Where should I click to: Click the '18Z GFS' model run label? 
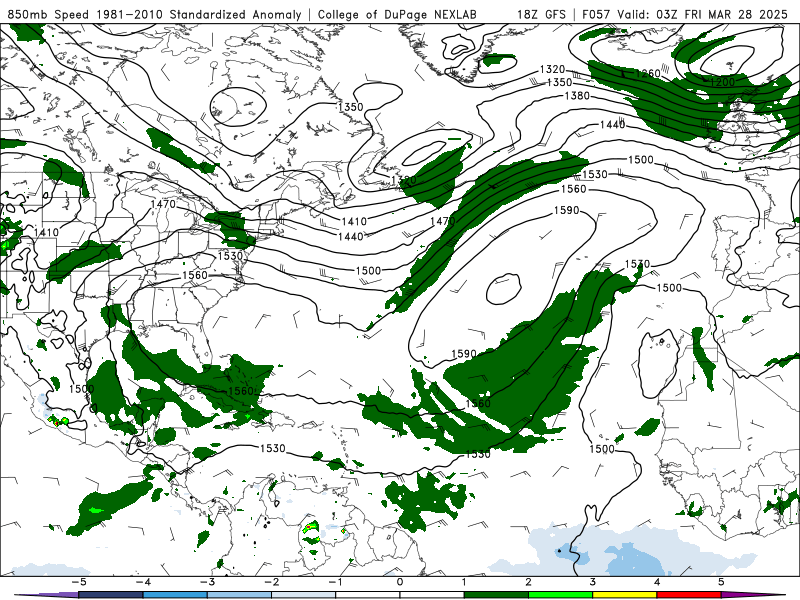[x=541, y=14]
